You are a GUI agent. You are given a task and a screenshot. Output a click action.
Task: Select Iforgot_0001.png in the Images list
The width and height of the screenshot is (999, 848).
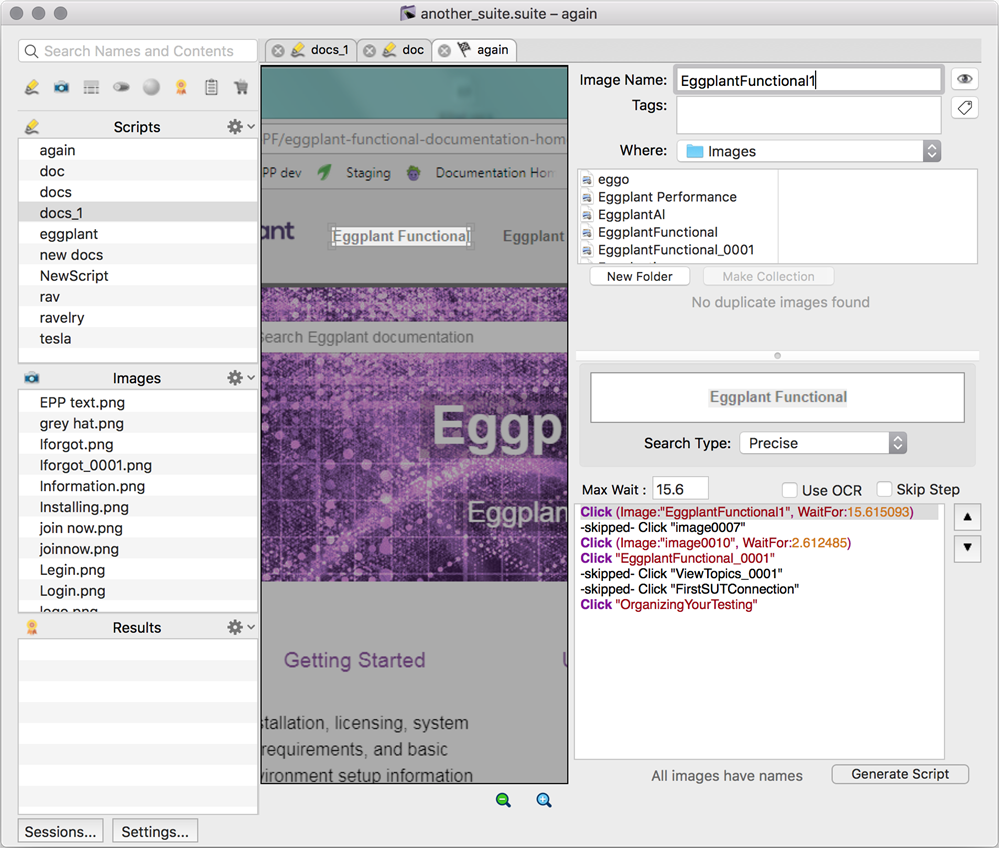click(138, 465)
